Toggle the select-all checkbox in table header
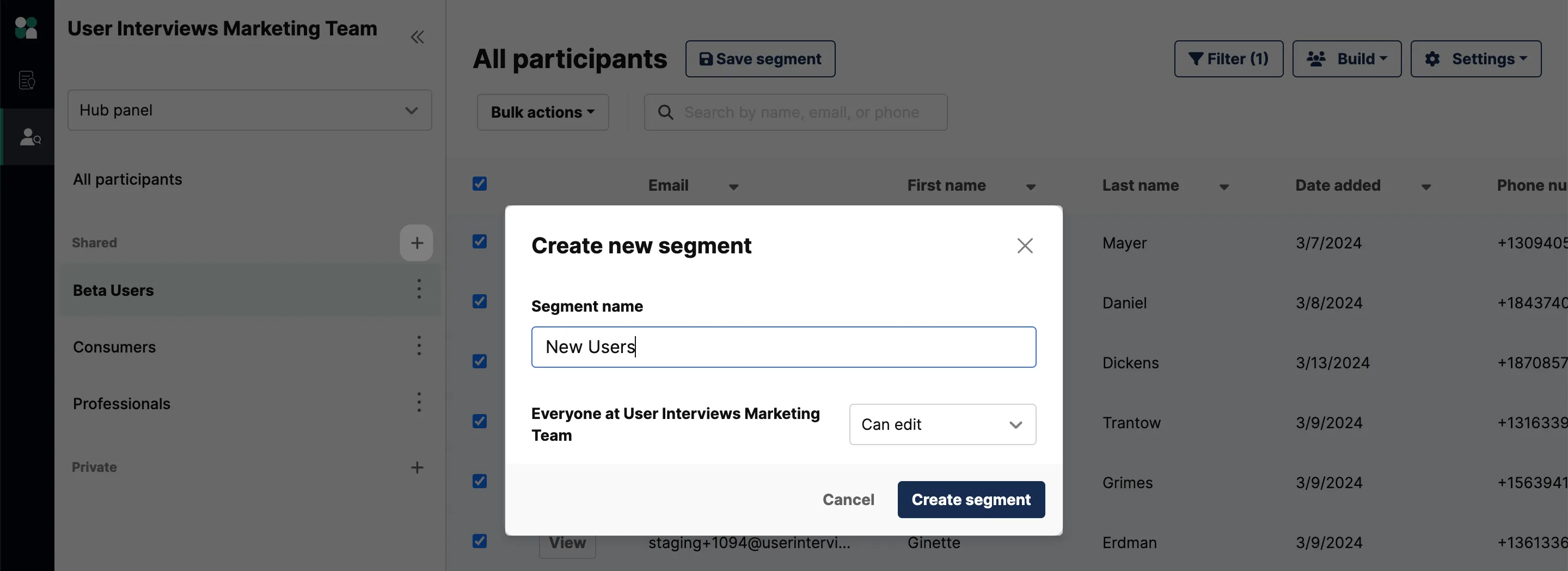Viewport: 1568px width, 571px height. (480, 184)
